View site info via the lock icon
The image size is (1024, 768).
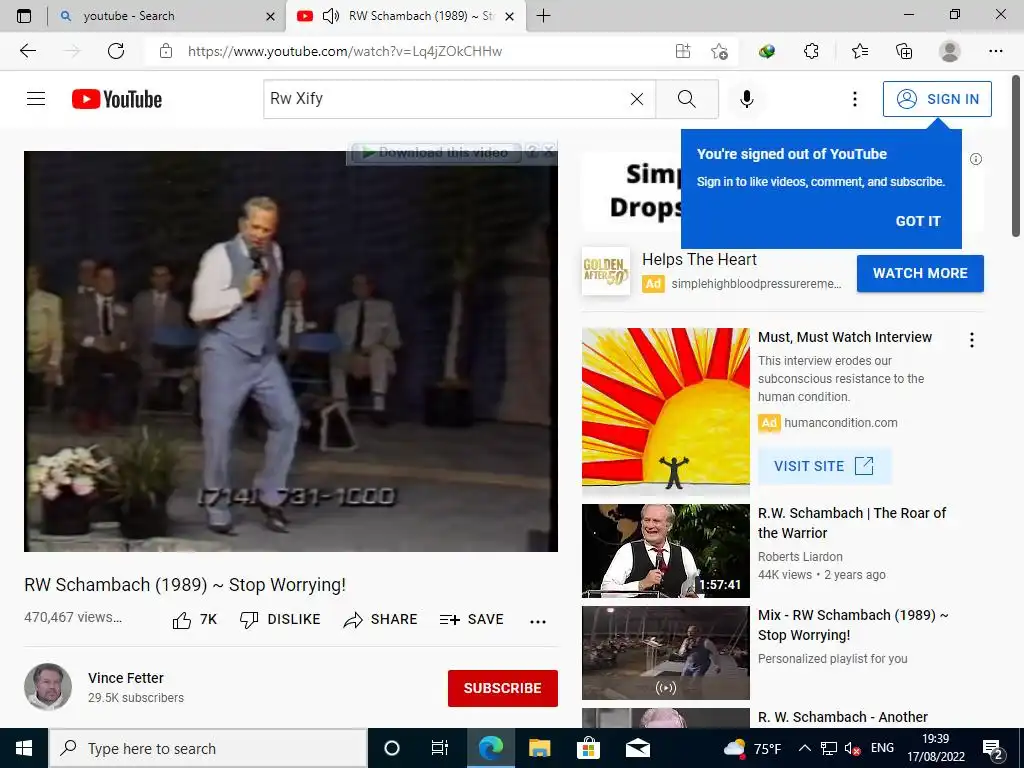tap(166, 51)
